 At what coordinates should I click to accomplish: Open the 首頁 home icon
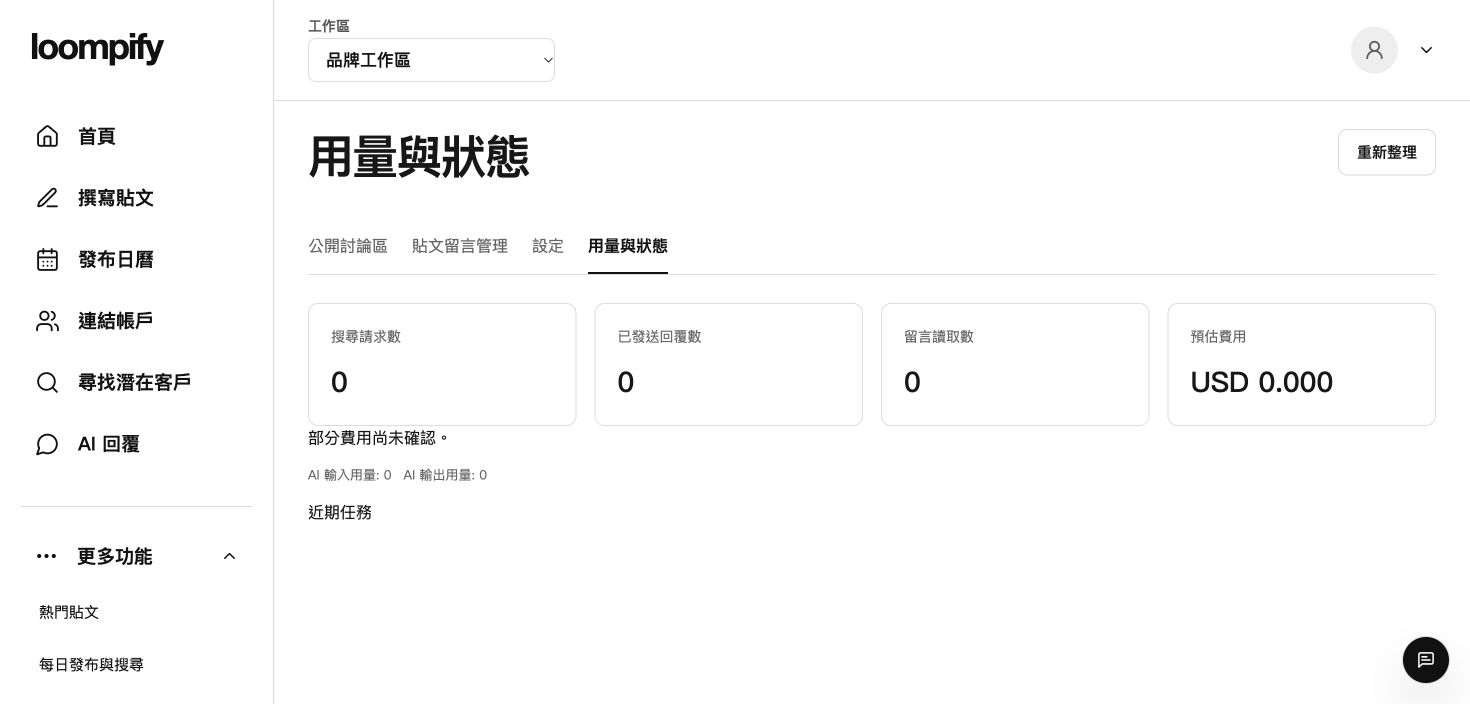[x=47, y=136]
